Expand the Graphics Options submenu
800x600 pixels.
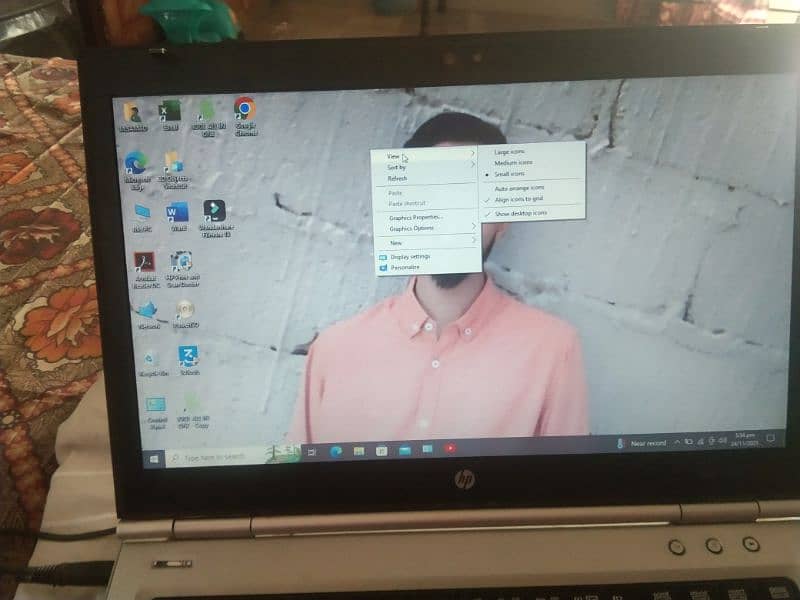point(412,228)
